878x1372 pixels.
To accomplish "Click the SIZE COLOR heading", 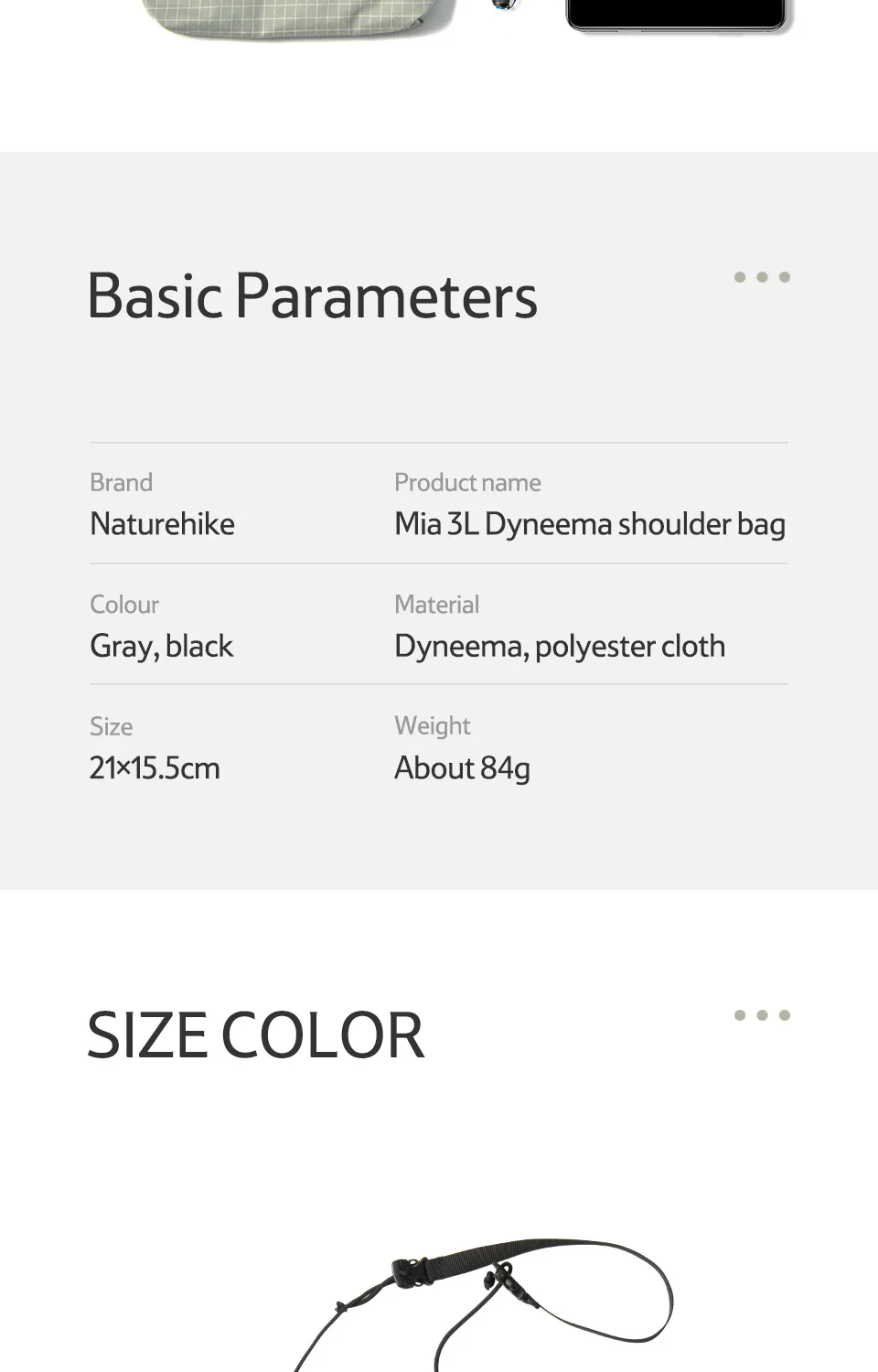I will point(256,1035).
